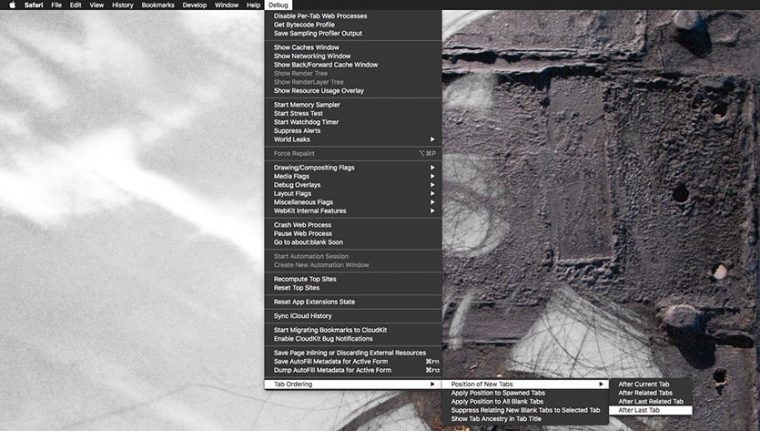The height and width of the screenshot is (431, 760).
Task: Expand the Debug Overlays submenu
Action: click(x=353, y=185)
